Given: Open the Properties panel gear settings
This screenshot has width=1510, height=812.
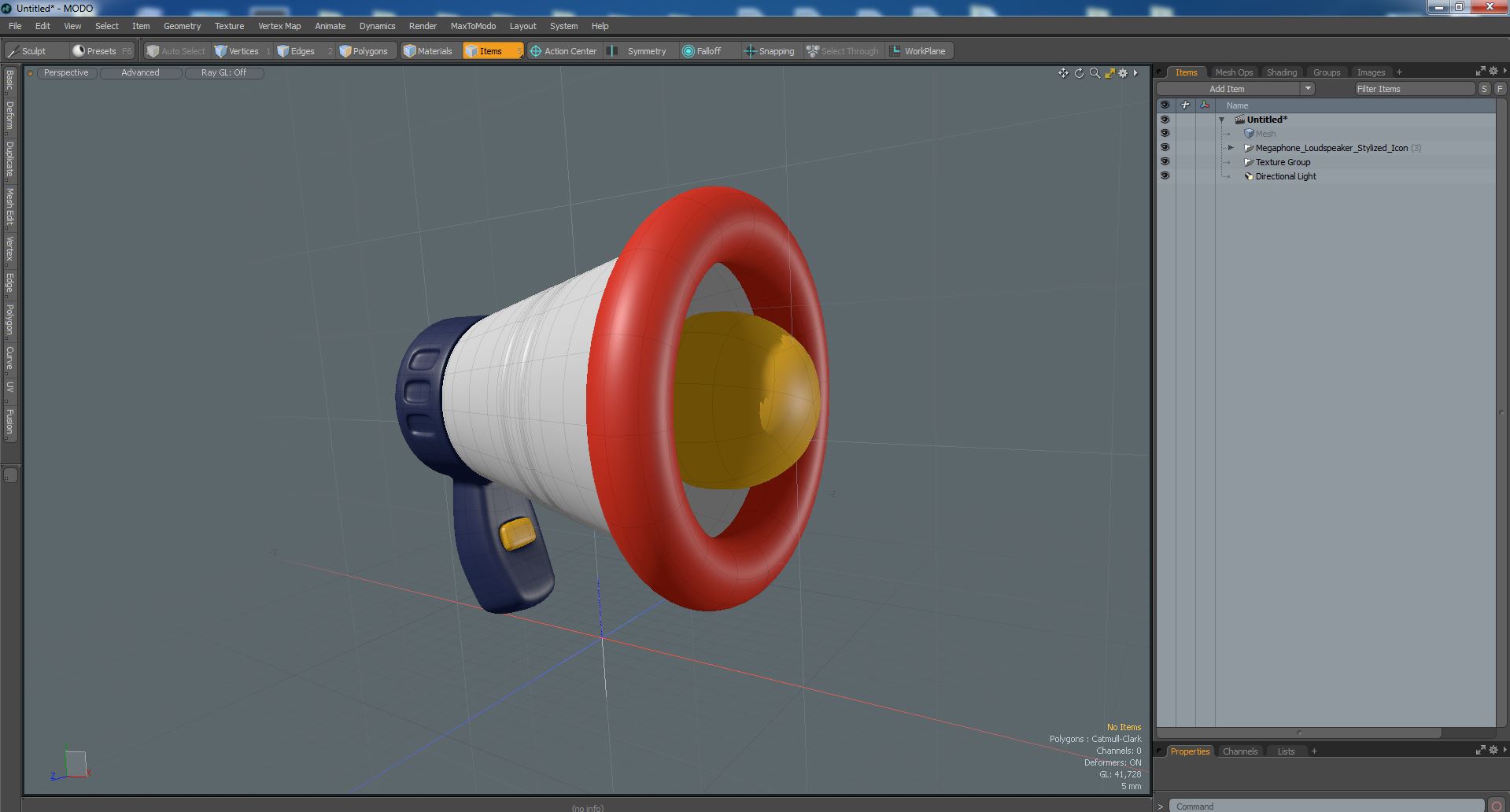Looking at the screenshot, I should tap(1493, 751).
